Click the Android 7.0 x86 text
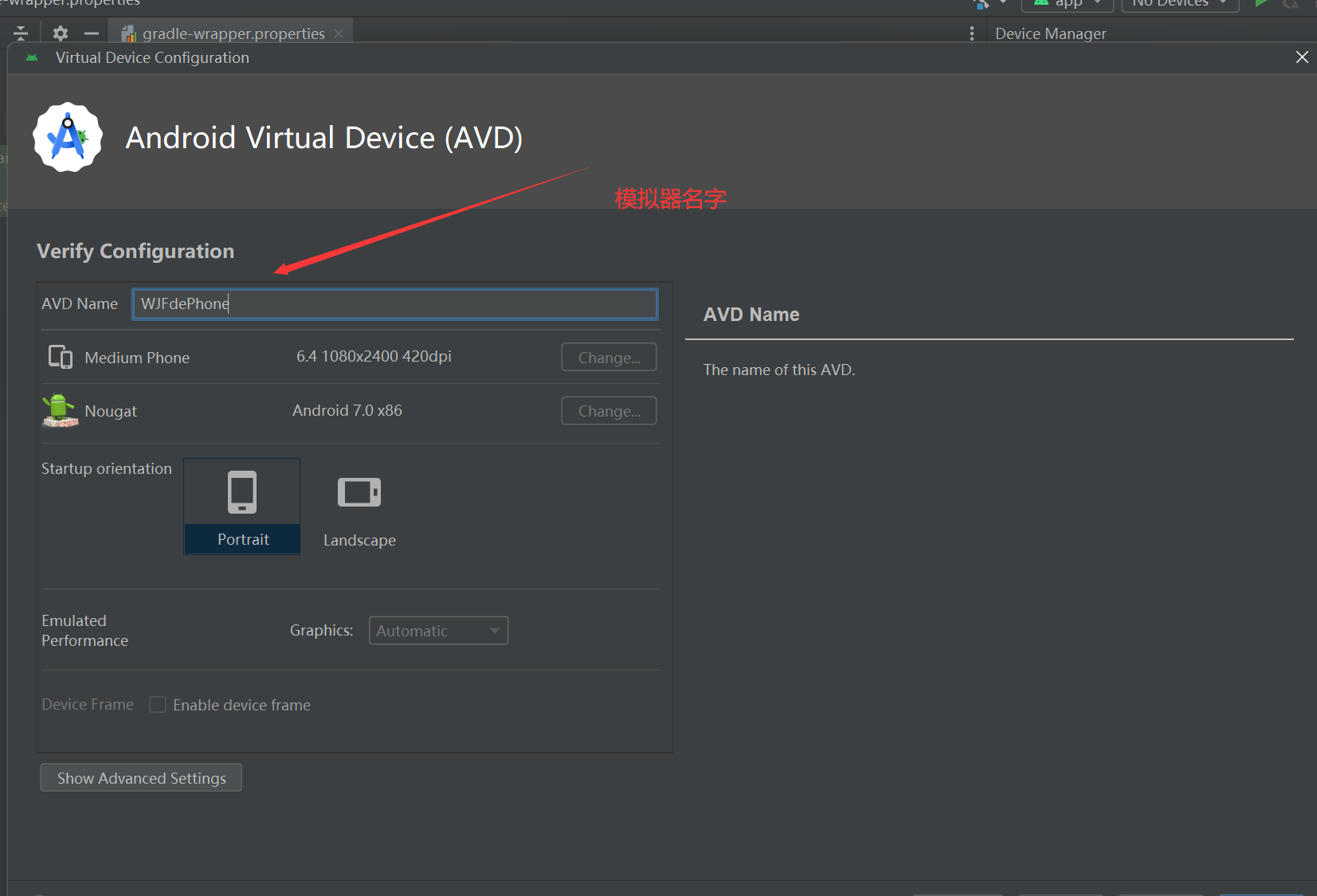This screenshot has width=1317, height=896. point(347,410)
